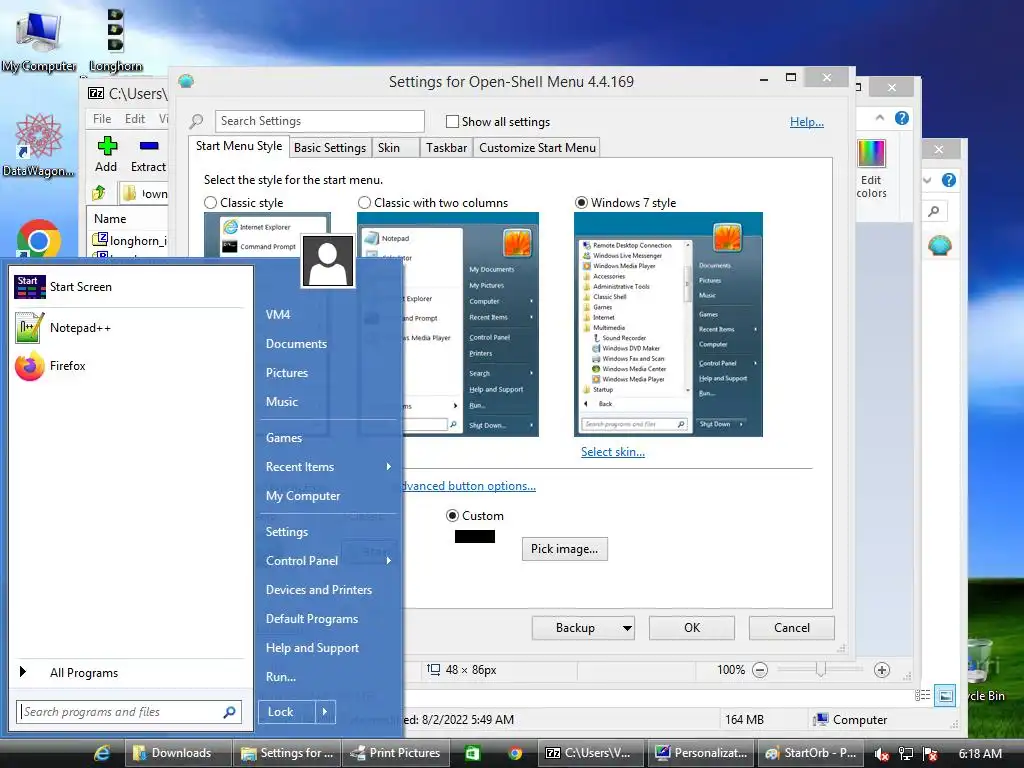Click the Edit colors icon in Paint
This screenshot has height=768, width=1024.
871,168
